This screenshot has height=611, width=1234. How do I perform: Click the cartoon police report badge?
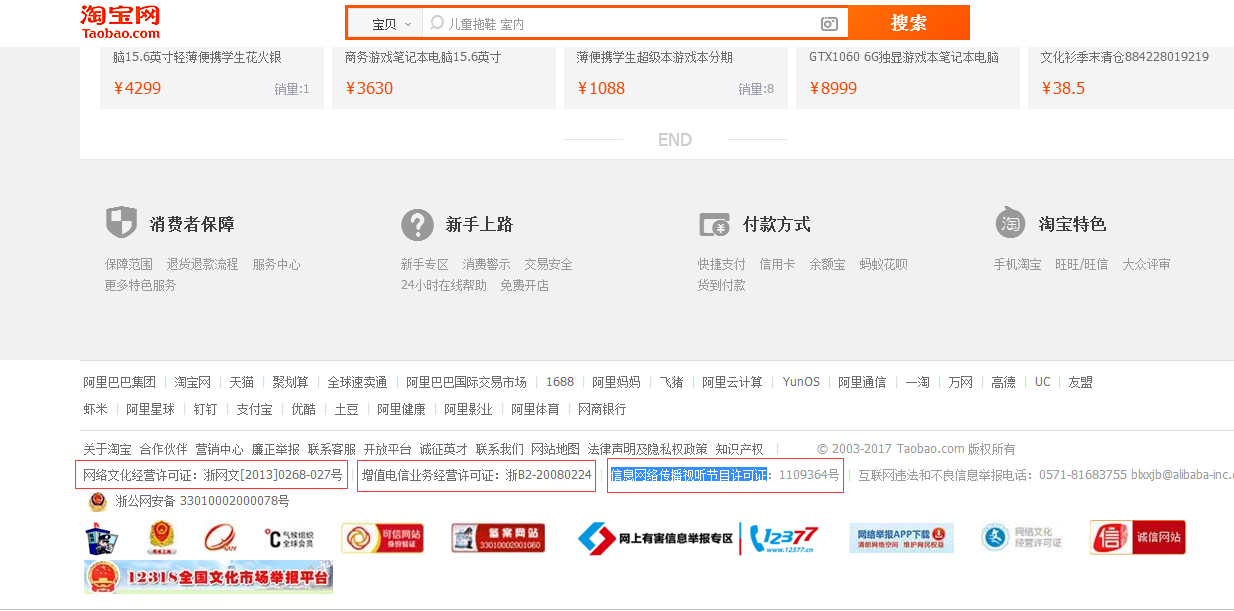click(x=100, y=538)
